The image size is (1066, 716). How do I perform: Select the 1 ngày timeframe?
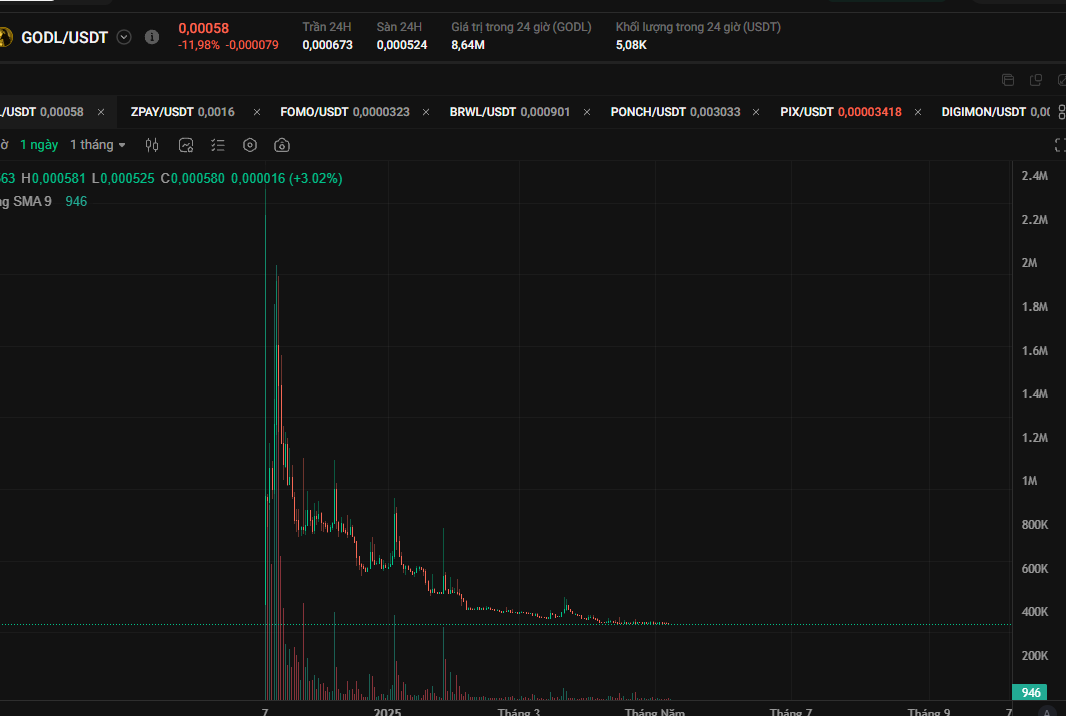click(39, 145)
